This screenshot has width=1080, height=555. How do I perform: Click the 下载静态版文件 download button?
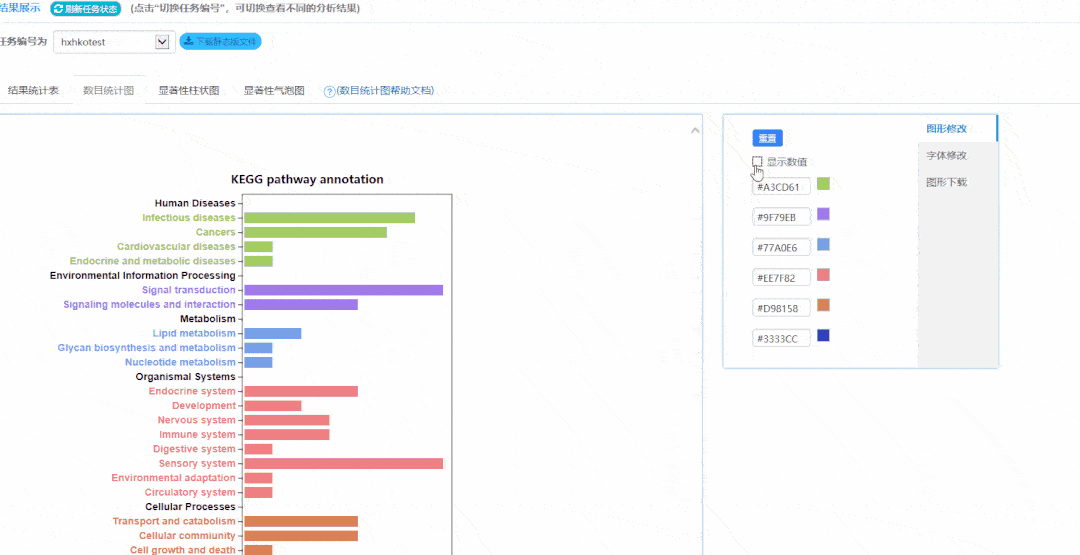220,42
